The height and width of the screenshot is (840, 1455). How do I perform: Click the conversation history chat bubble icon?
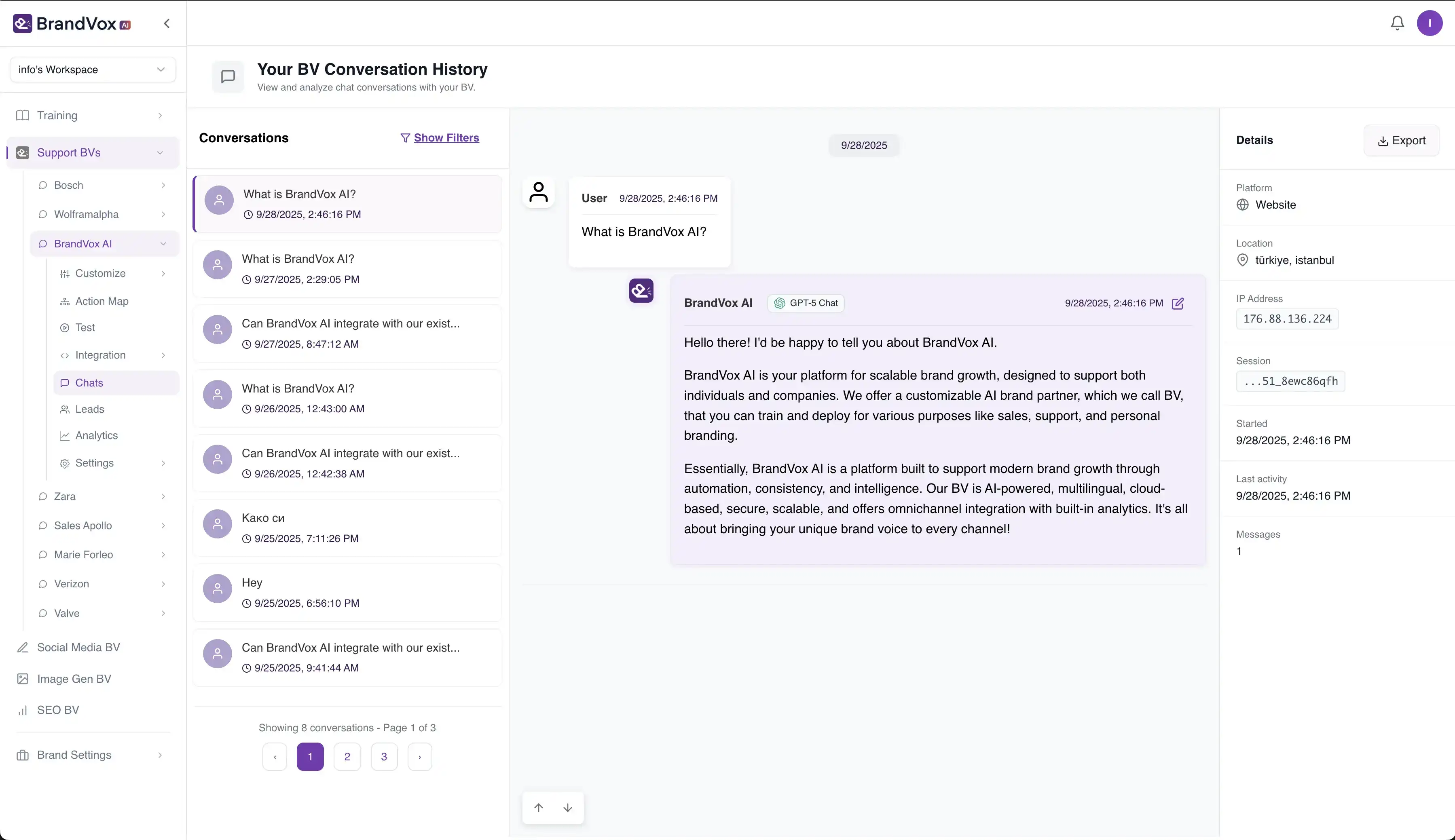coord(228,76)
